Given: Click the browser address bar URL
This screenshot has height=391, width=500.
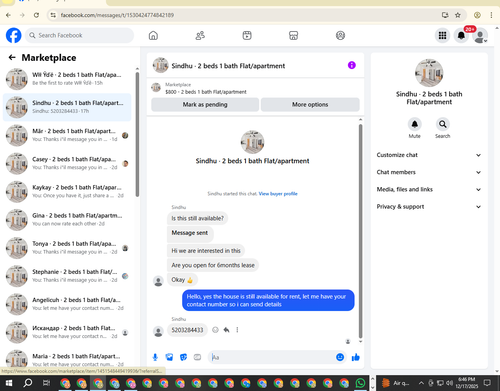Looking at the screenshot, I should pos(117,15).
